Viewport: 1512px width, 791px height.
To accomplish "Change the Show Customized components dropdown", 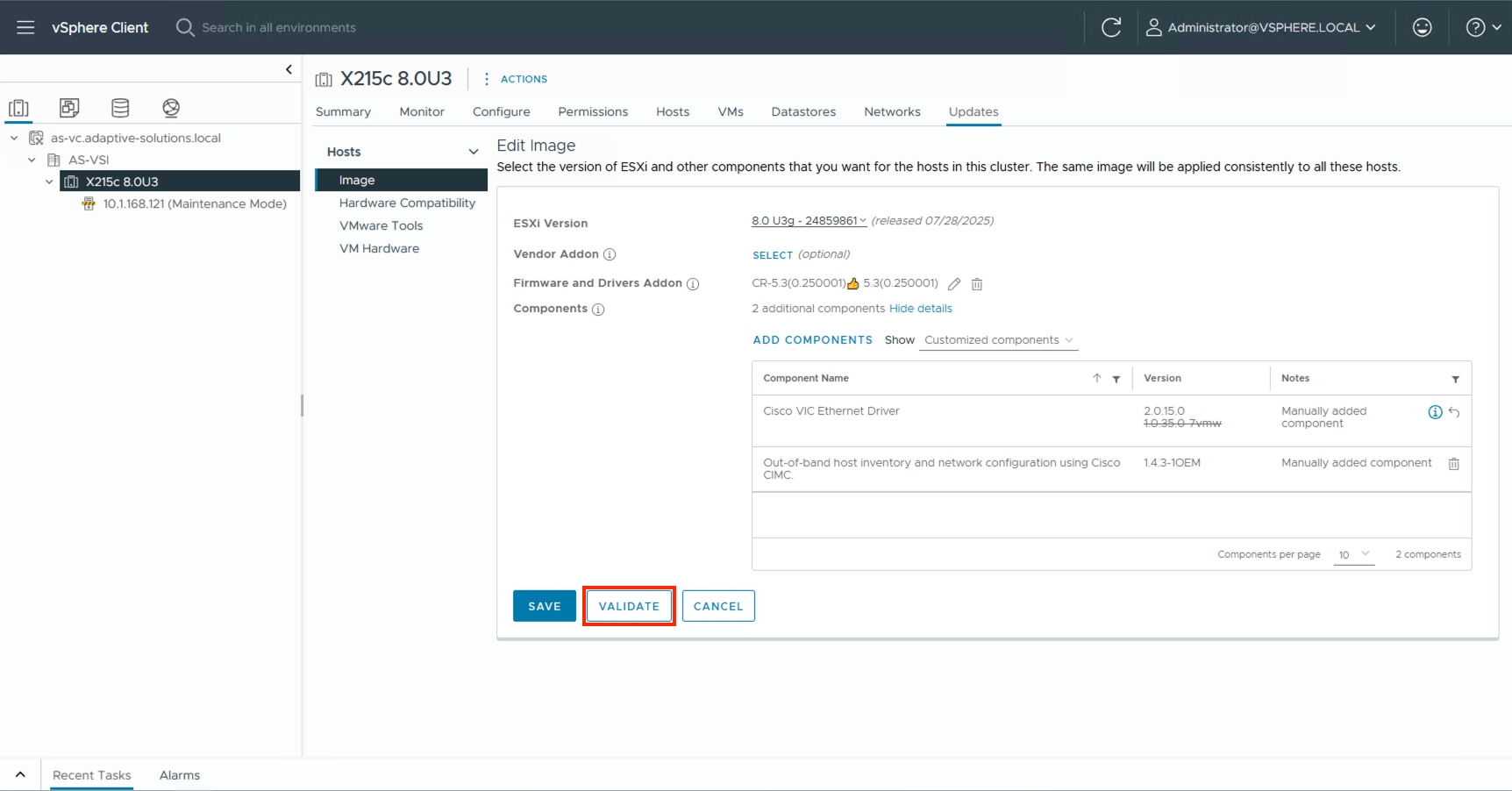I will (997, 340).
